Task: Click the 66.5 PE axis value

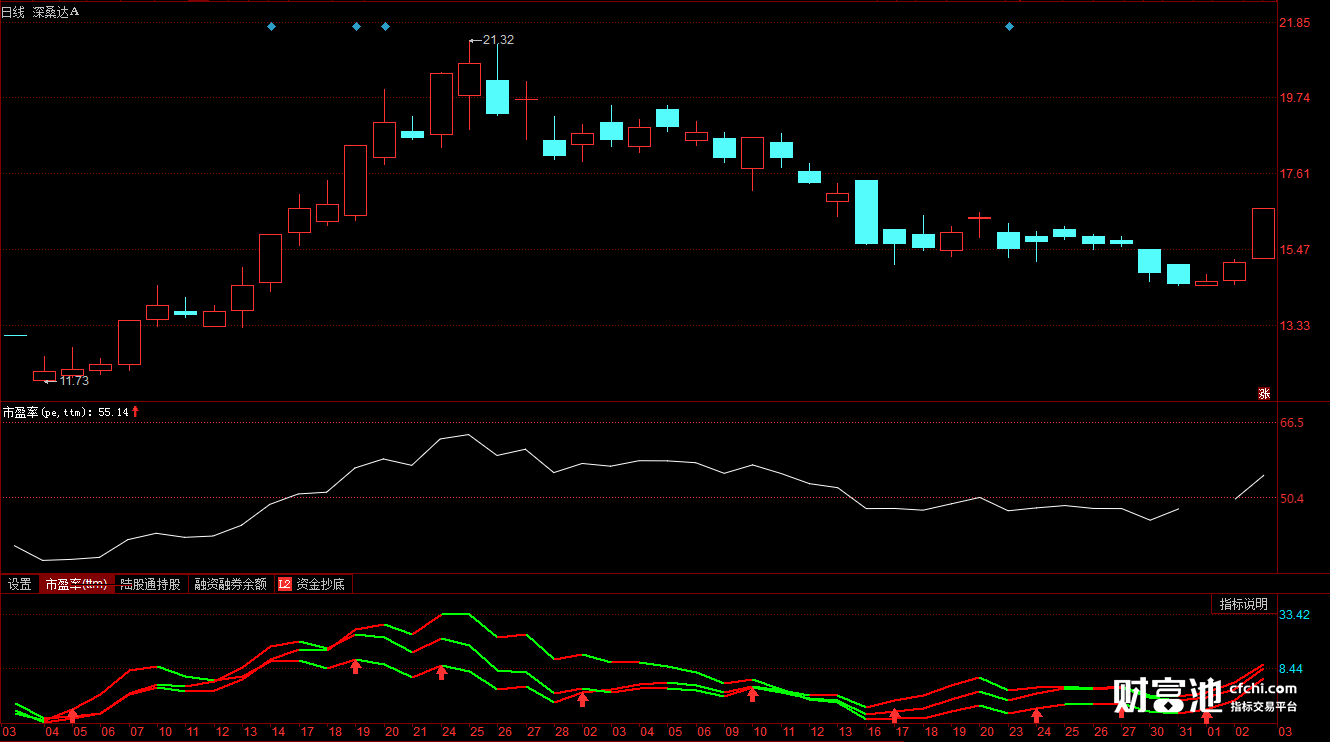Action: click(1292, 423)
